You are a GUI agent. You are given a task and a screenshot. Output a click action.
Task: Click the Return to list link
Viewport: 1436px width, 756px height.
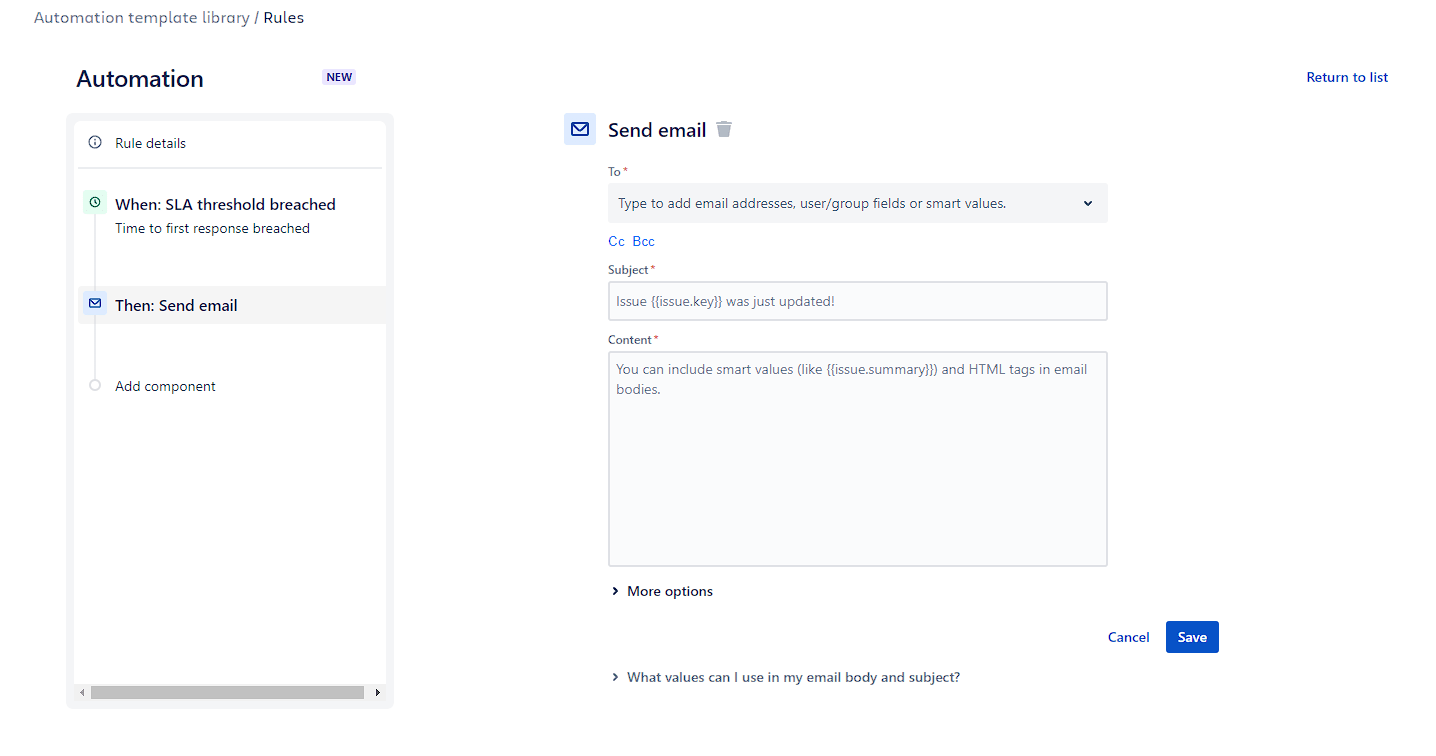click(1346, 77)
